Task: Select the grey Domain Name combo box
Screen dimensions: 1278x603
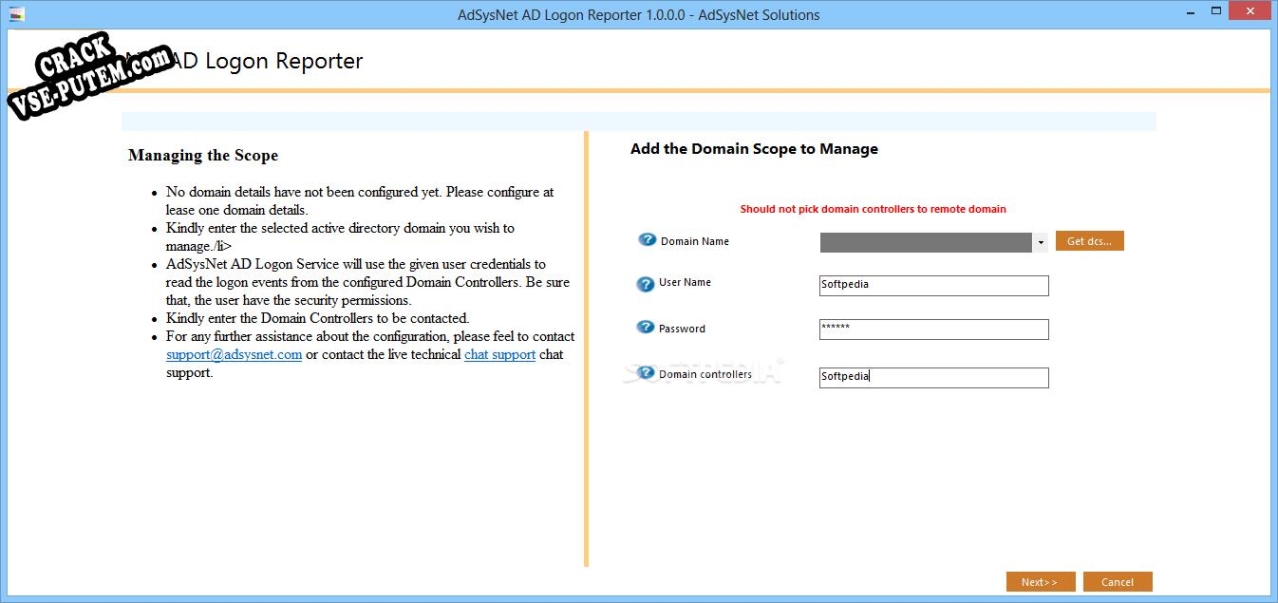Action: (925, 243)
